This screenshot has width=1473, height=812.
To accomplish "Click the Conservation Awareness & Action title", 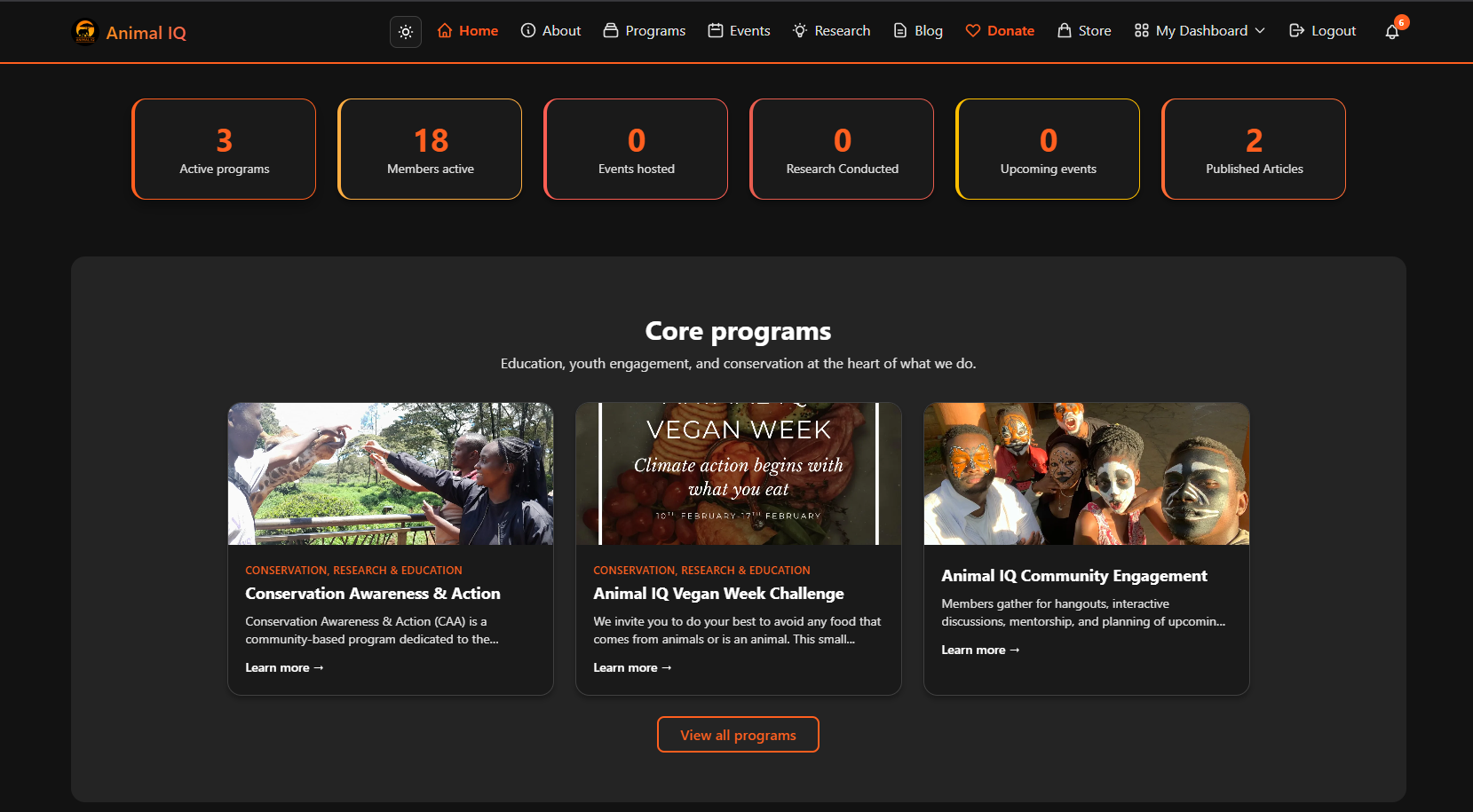I will 373,594.
